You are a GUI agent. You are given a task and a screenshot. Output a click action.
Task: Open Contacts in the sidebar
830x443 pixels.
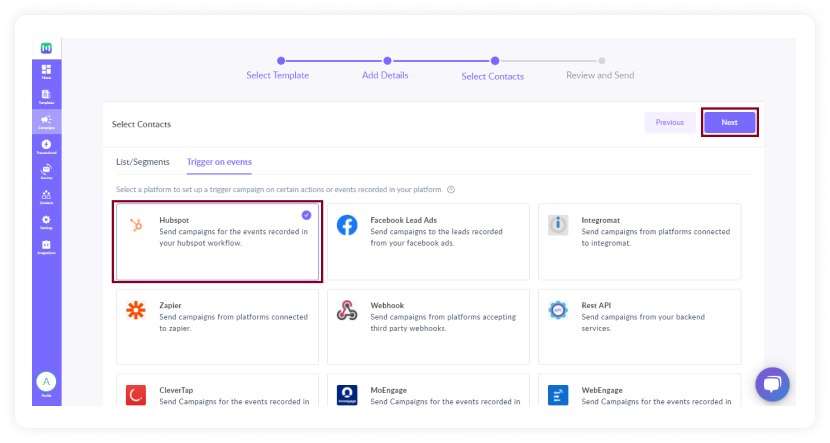(x=47, y=197)
